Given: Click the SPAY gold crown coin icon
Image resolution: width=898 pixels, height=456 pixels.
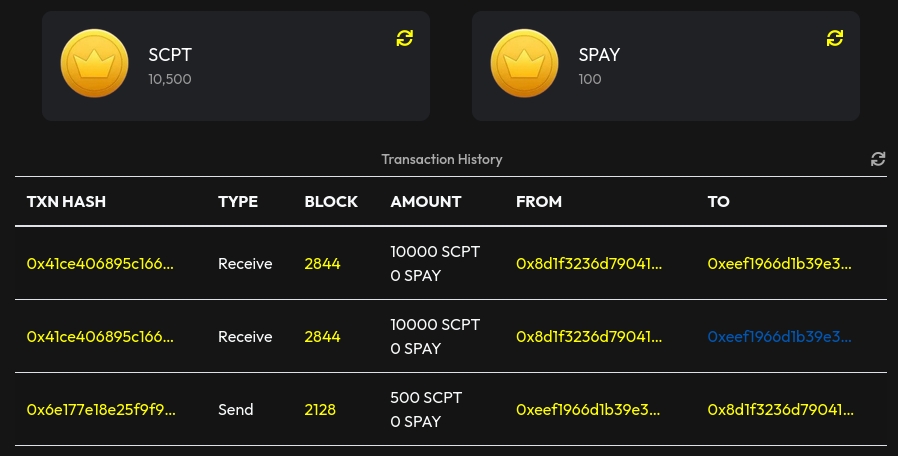Looking at the screenshot, I should tap(525, 65).
